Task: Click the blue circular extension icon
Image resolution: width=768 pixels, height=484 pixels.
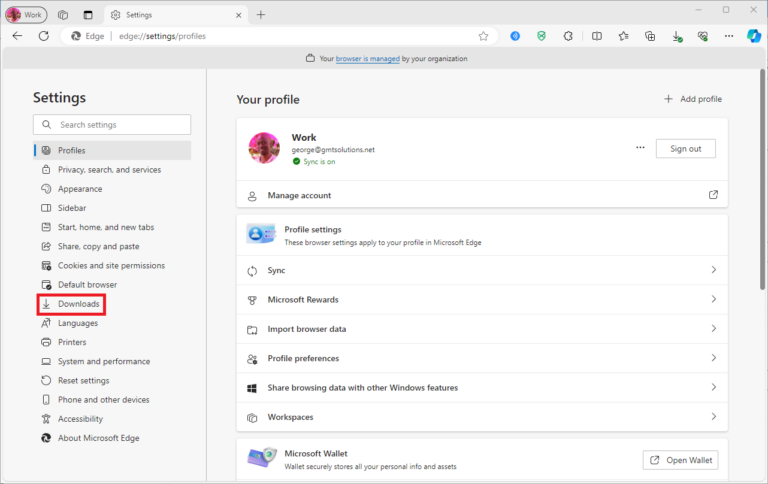Action: coord(515,36)
